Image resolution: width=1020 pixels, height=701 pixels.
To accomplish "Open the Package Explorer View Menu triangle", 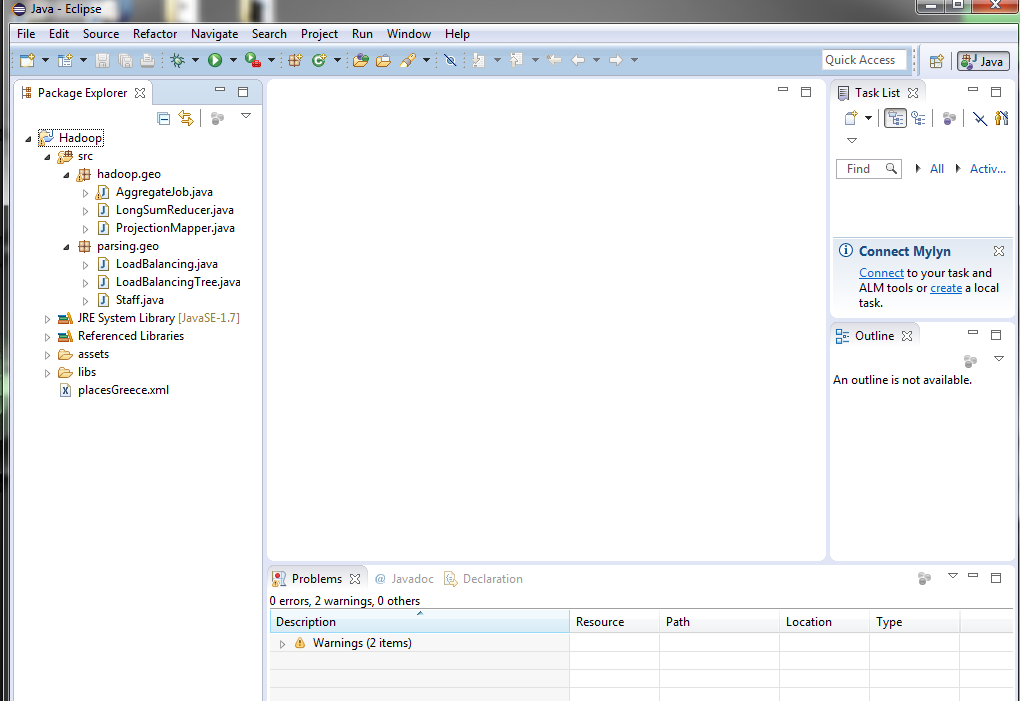I will [x=246, y=116].
